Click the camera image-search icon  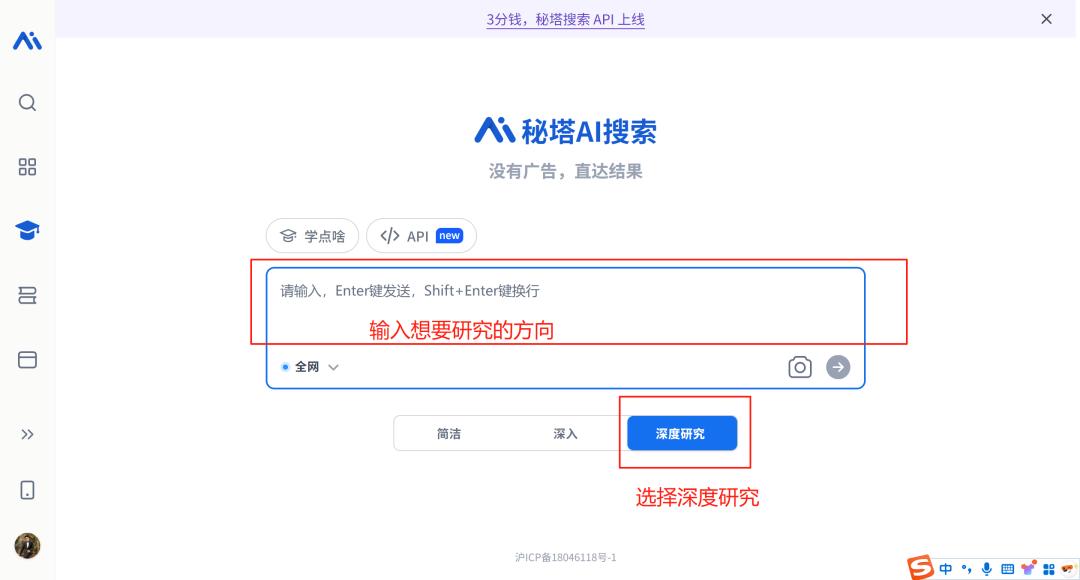click(800, 367)
